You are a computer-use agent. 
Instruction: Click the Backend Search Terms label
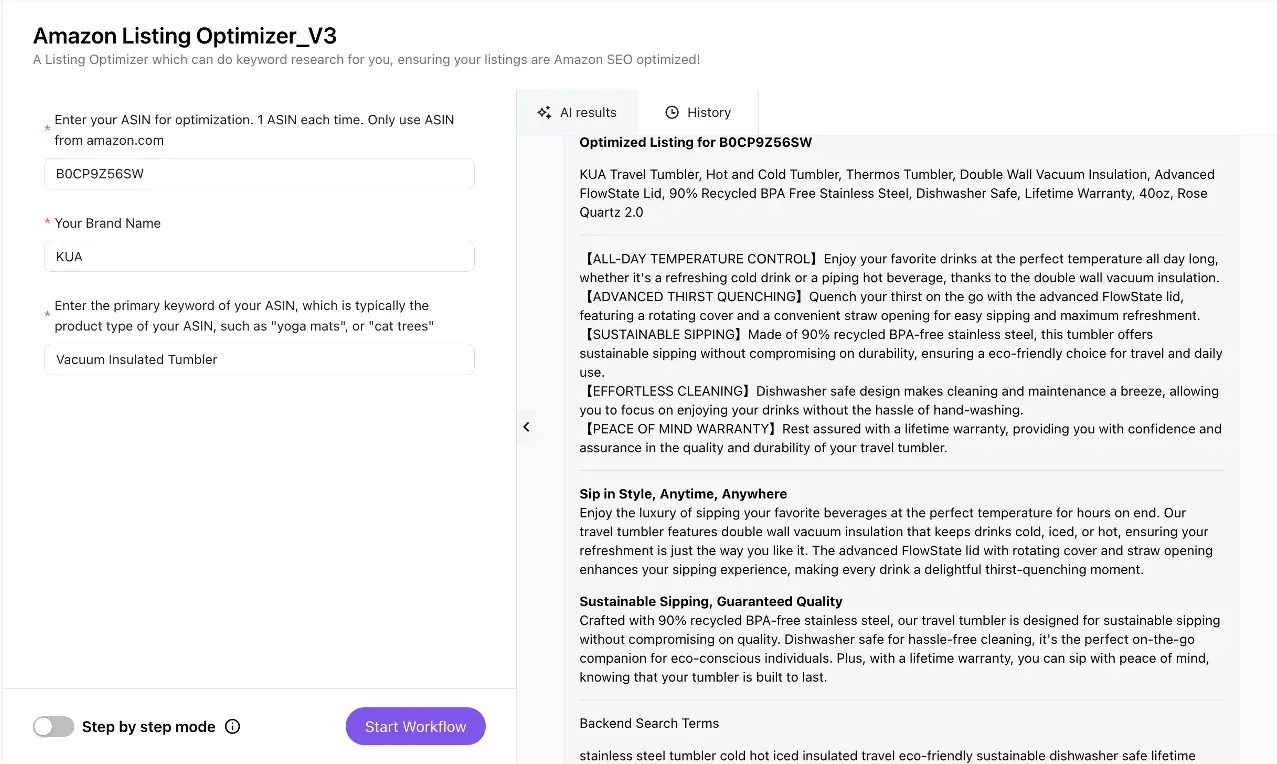click(649, 723)
